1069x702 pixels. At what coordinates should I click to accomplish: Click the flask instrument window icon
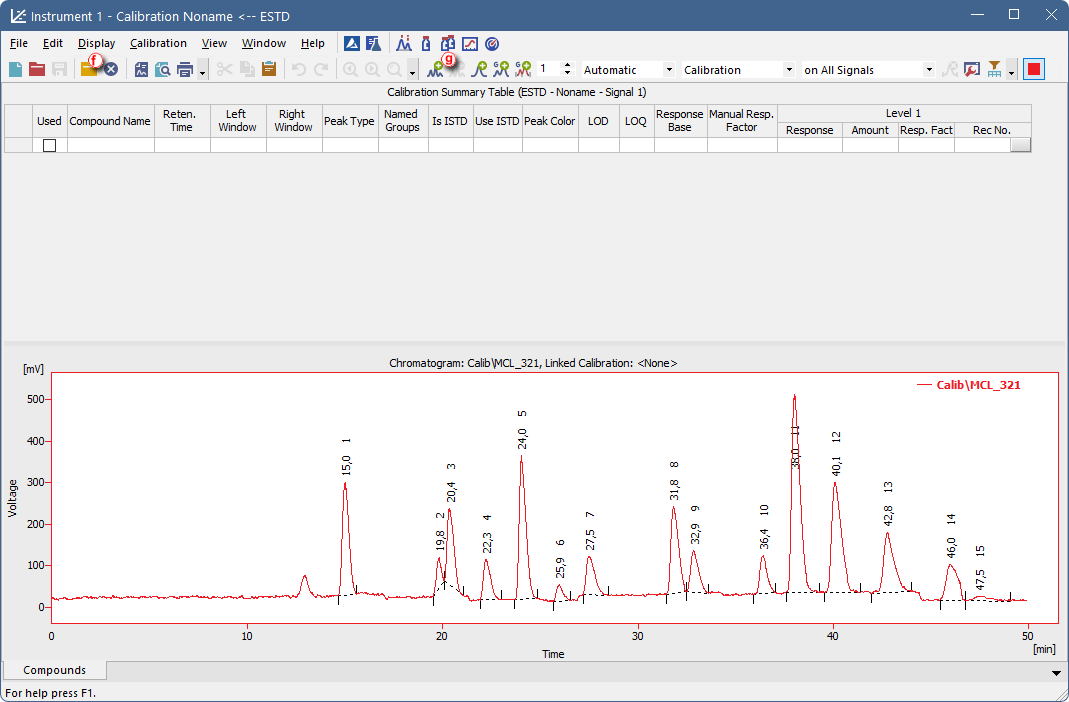[x=373, y=44]
